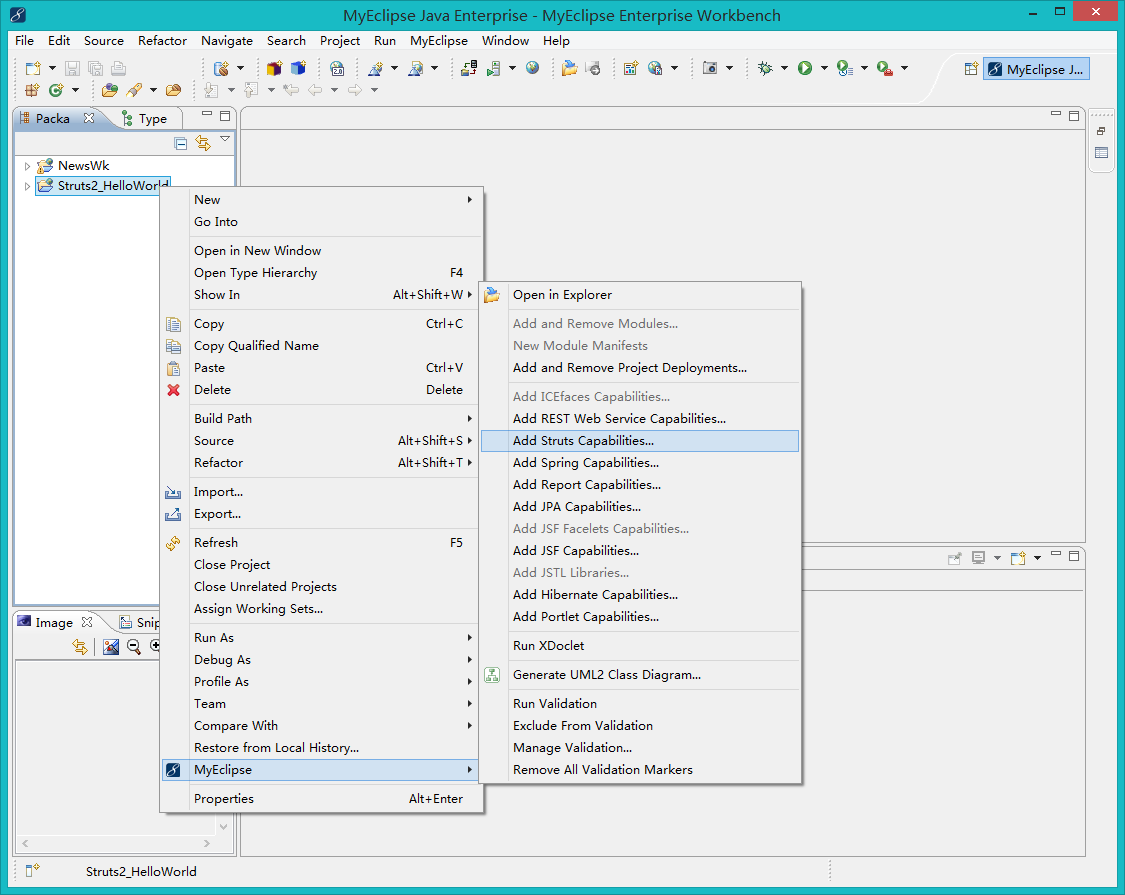Click the New Java Package icon

tap(32, 90)
